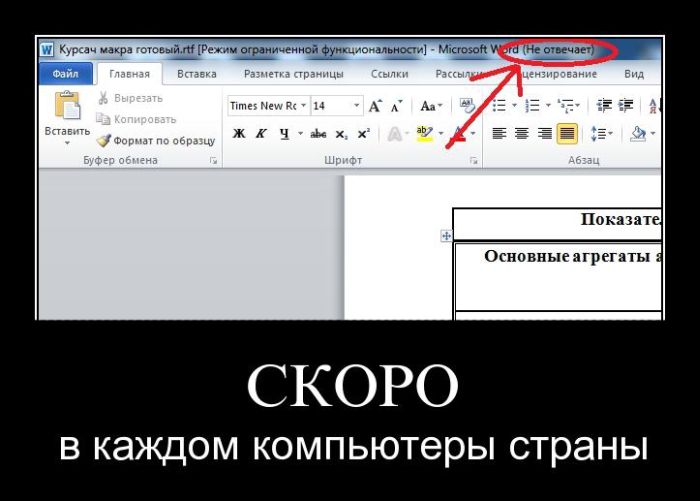Switch to the Вставка ribbon tab
Image resolution: width=700 pixels, height=501 pixels.
click(197, 74)
